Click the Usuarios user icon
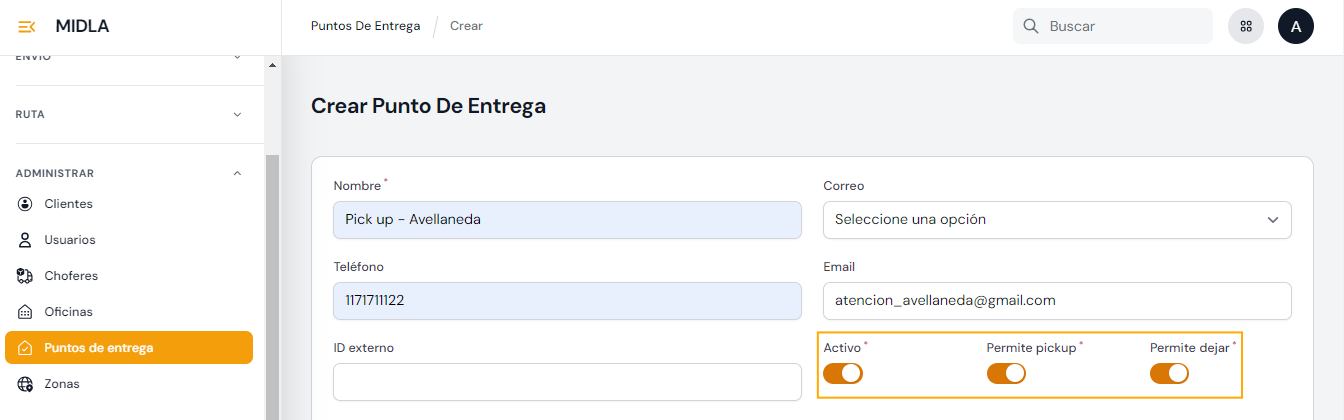 coord(26,240)
